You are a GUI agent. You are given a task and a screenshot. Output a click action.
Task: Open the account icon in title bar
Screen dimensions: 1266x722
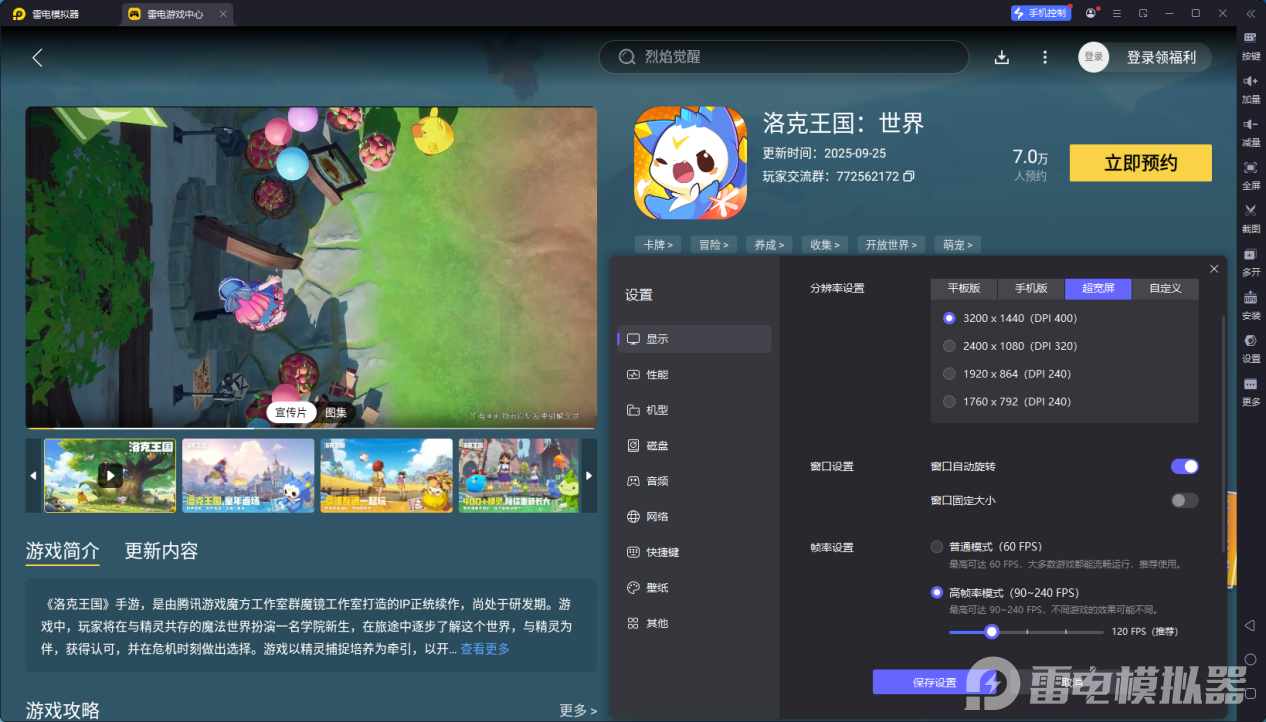point(1090,13)
